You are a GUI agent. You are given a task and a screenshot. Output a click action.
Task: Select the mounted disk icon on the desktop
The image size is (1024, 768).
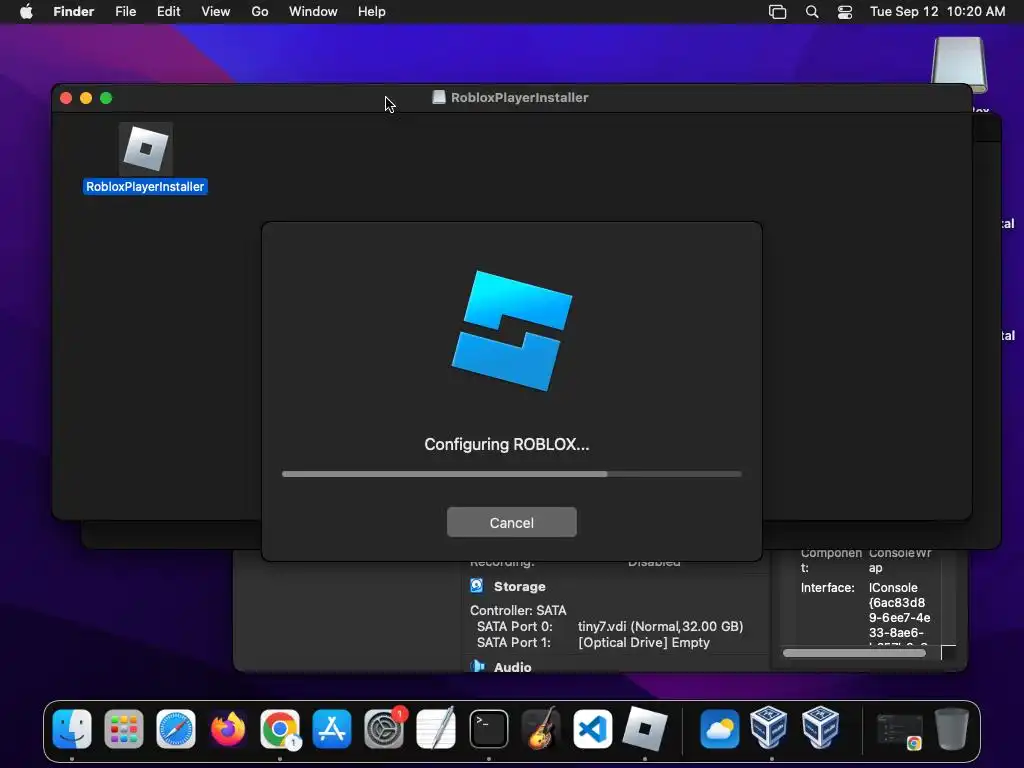959,63
